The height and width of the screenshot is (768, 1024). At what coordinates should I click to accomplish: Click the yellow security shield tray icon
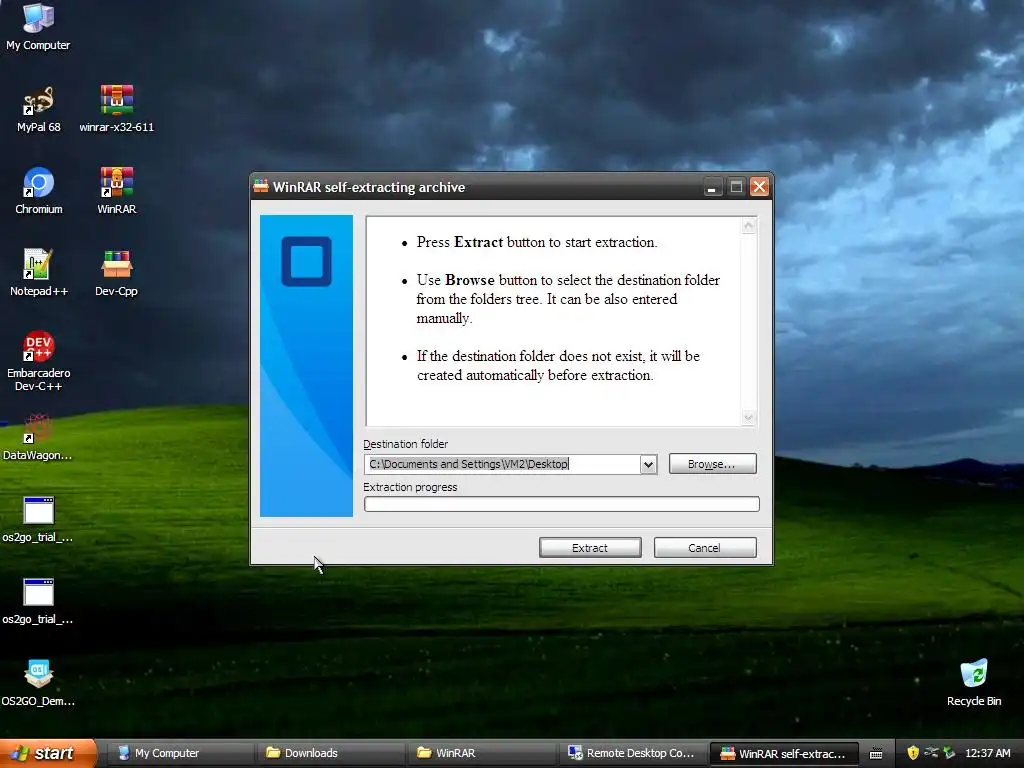(913, 753)
